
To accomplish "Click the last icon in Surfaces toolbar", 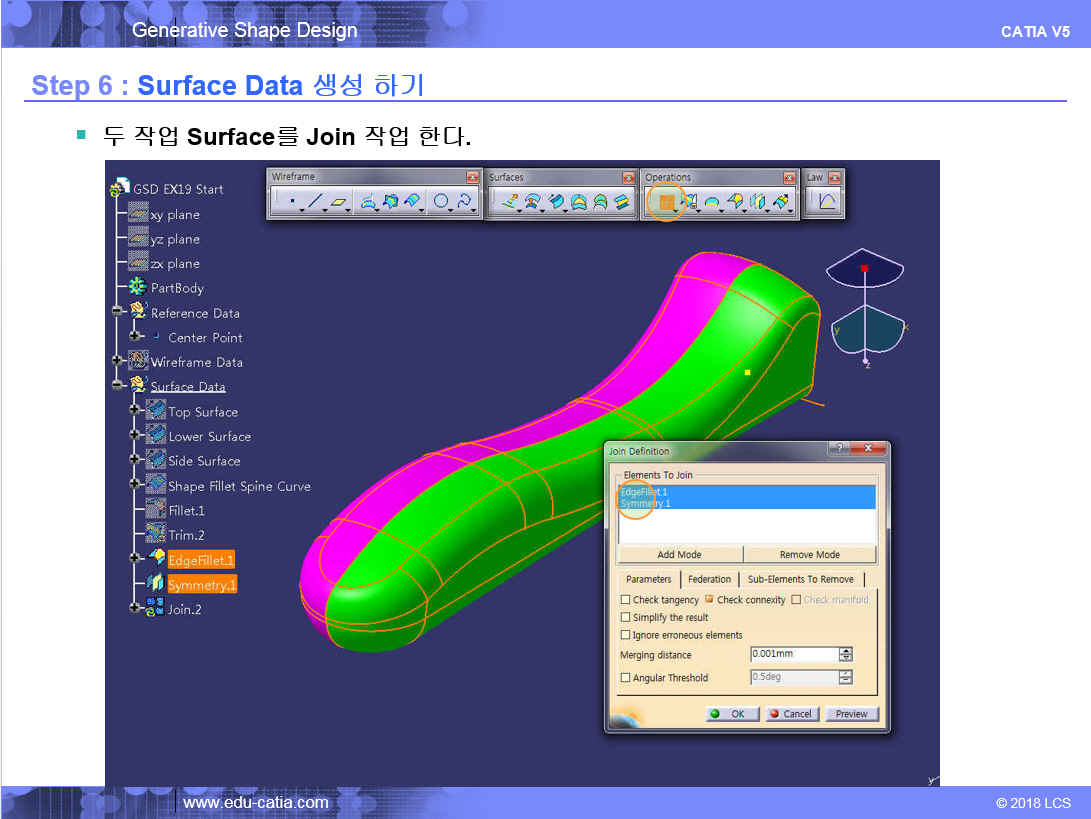I will click(x=622, y=202).
